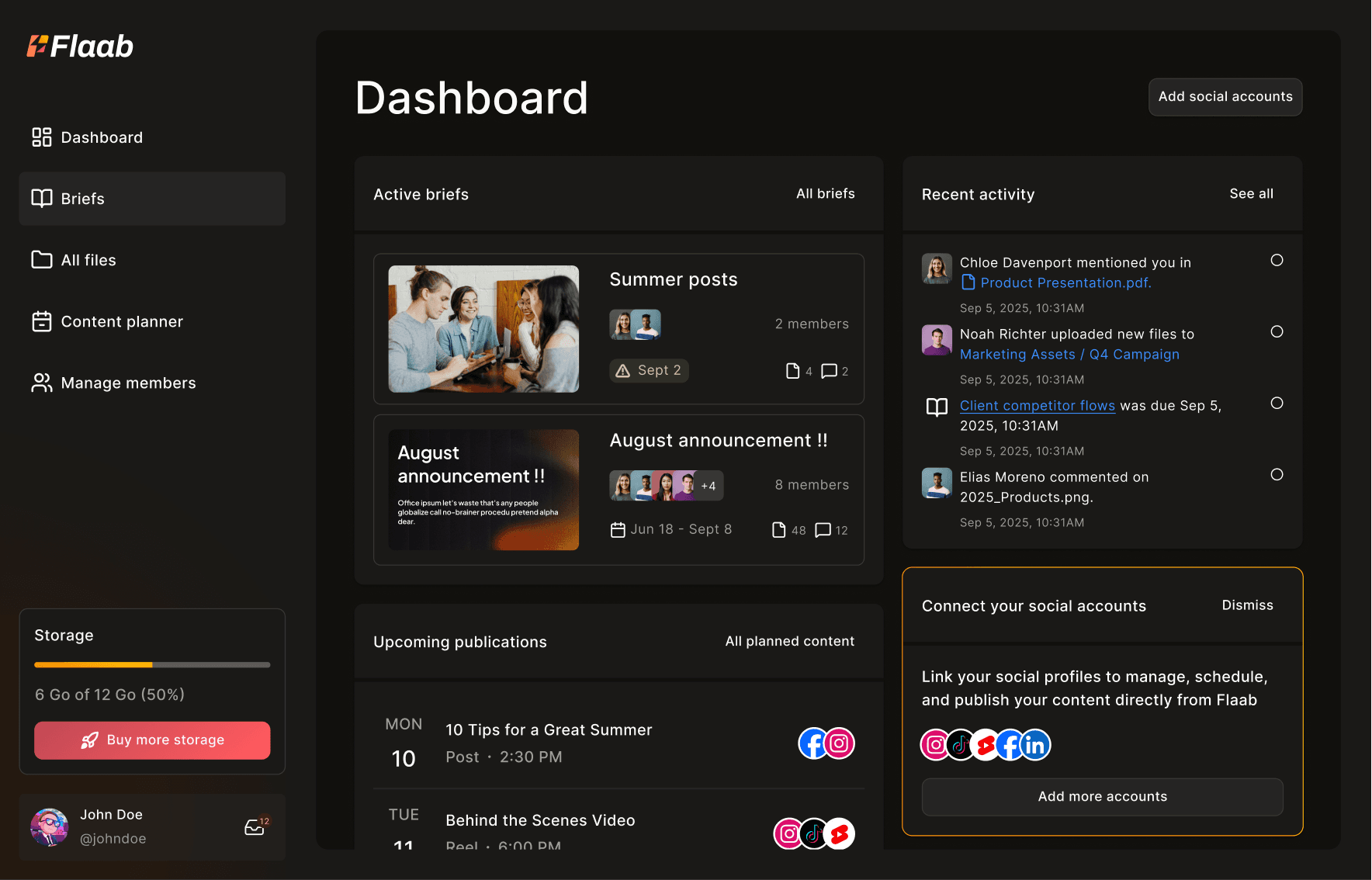The height and width of the screenshot is (880, 1372).
Task: Click the calendar icon by Jun 18 - Sept 8
Action: coord(618,530)
